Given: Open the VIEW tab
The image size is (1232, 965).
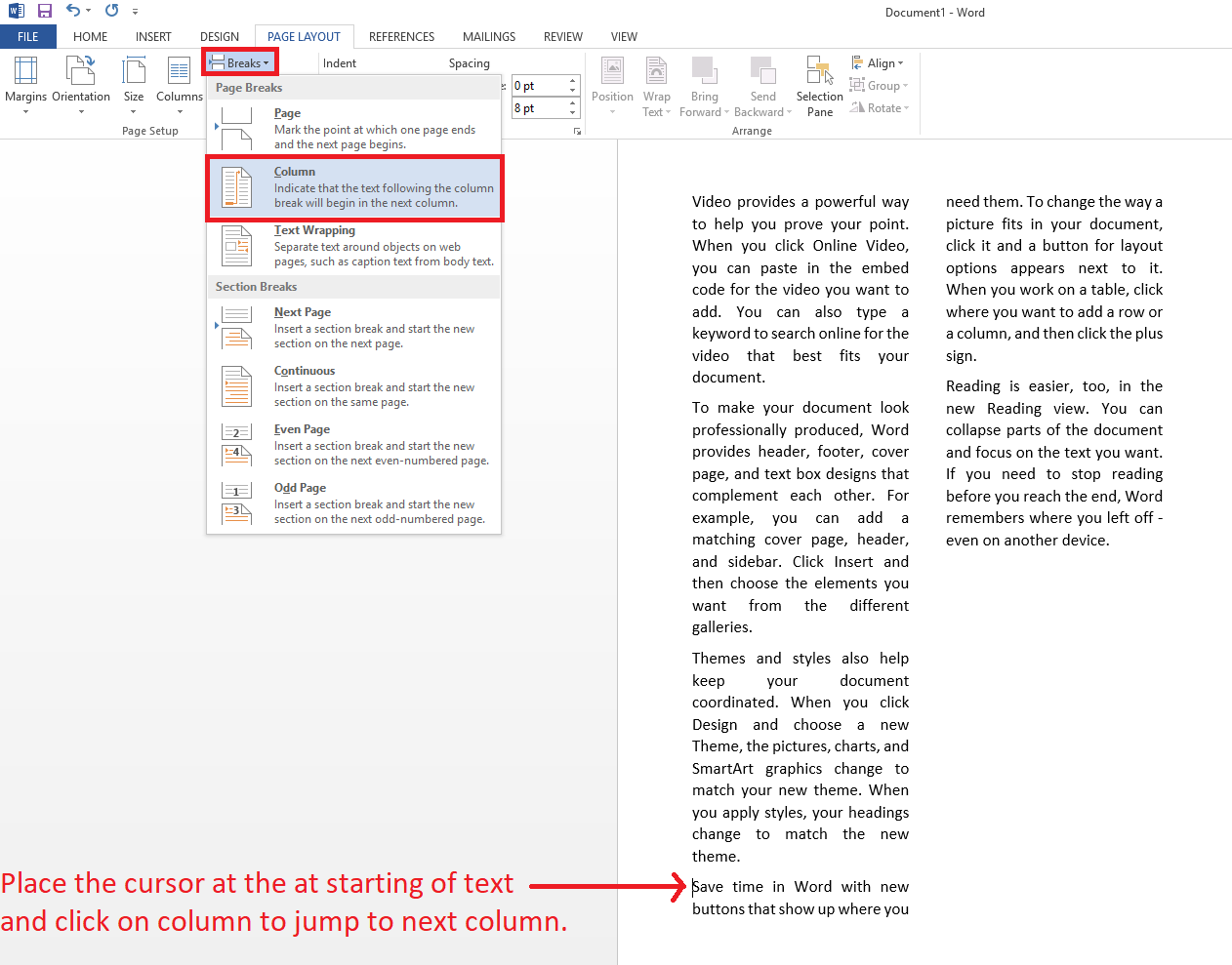Looking at the screenshot, I should pos(624,36).
